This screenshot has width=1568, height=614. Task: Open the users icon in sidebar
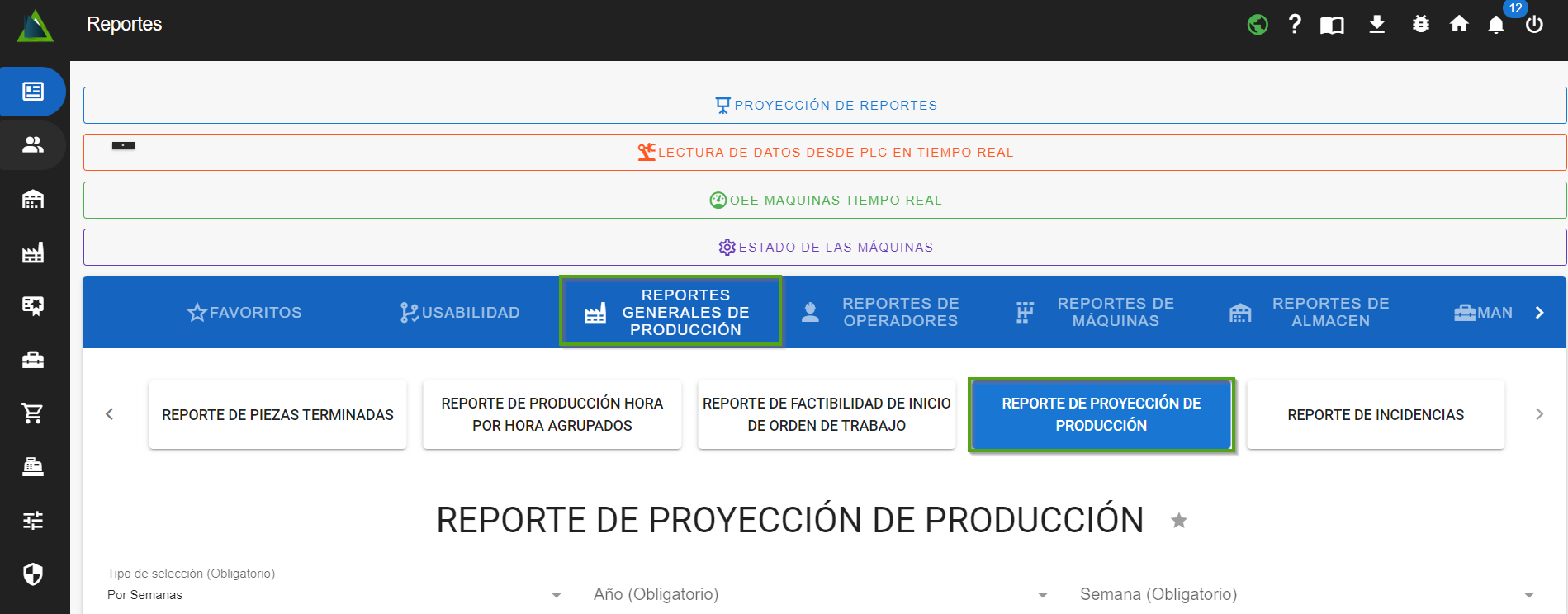pyautogui.click(x=33, y=145)
